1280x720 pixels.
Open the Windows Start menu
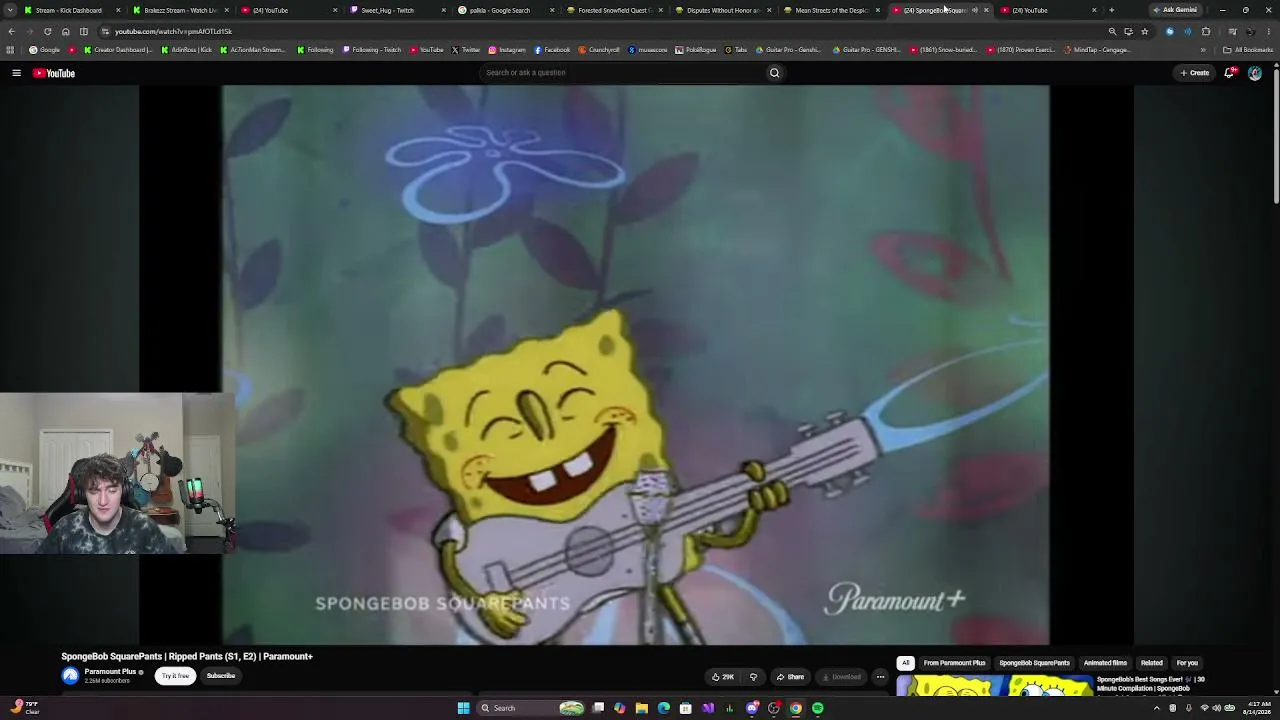click(463, 708)
